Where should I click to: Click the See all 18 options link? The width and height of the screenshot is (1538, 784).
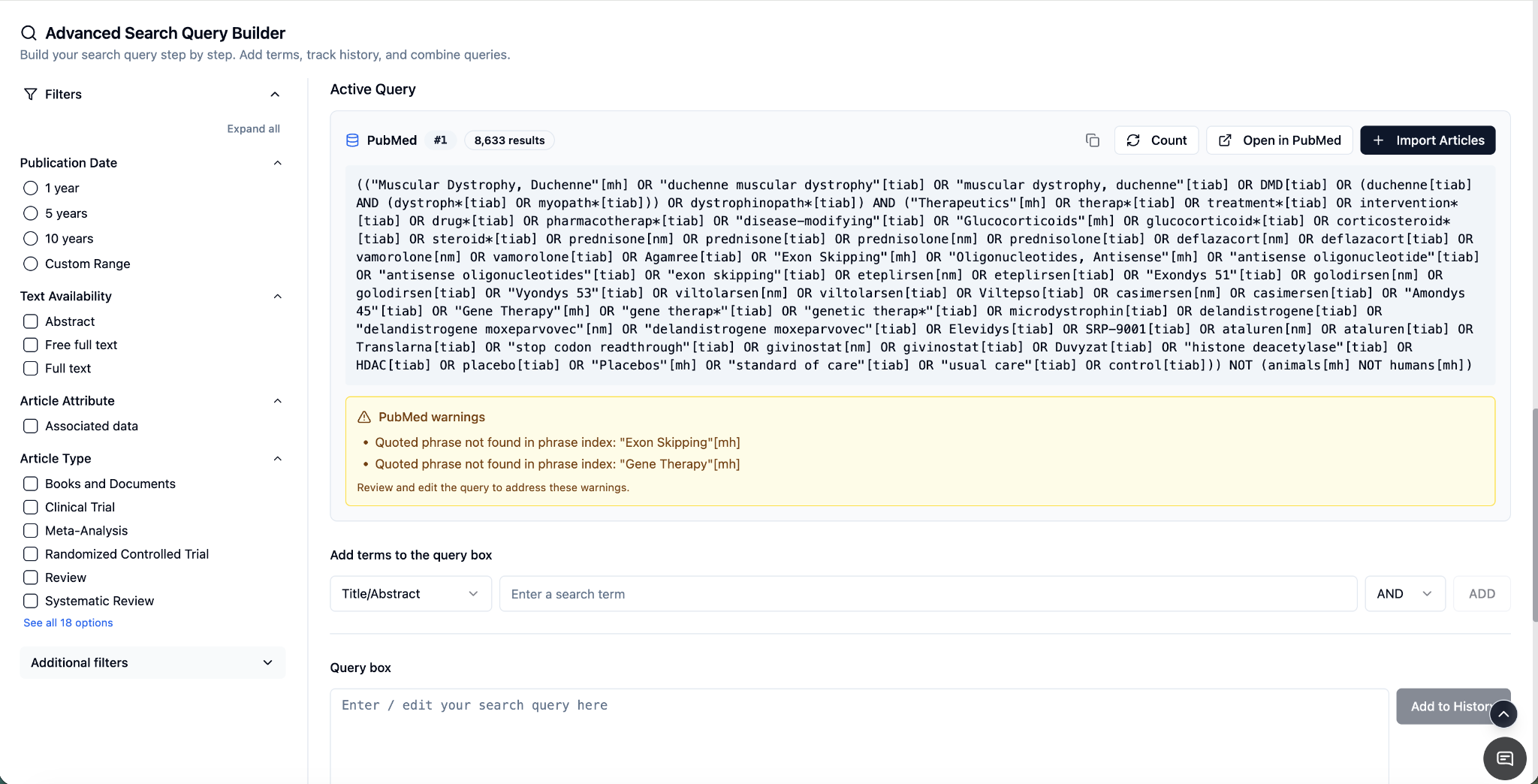68,623
